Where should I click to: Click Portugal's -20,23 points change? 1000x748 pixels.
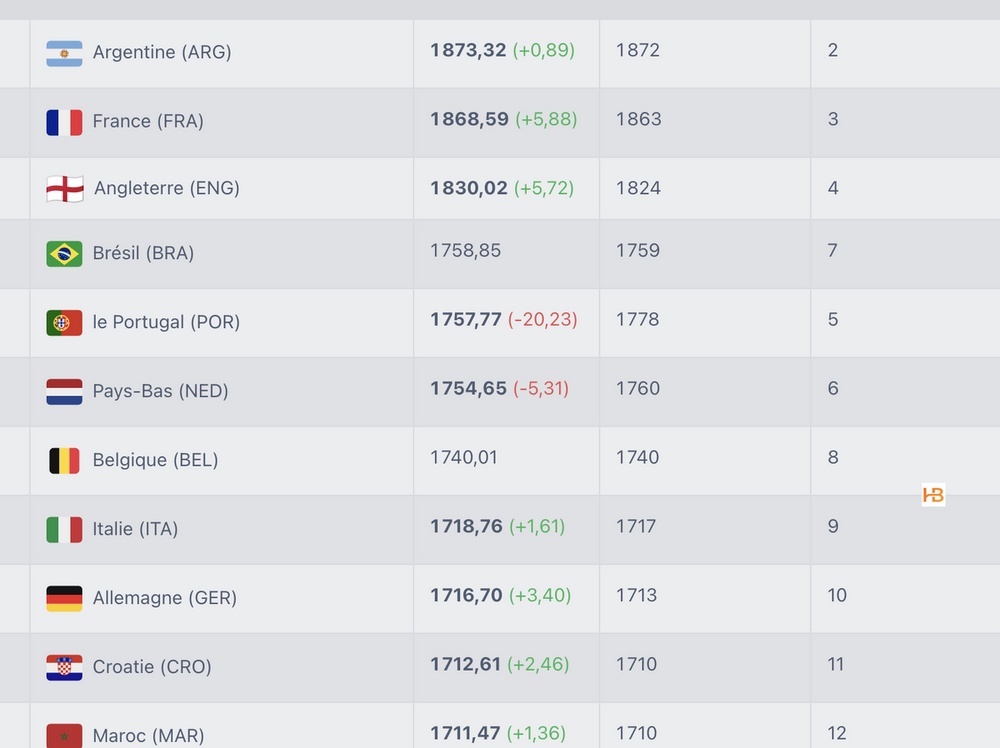click(543, 320)
